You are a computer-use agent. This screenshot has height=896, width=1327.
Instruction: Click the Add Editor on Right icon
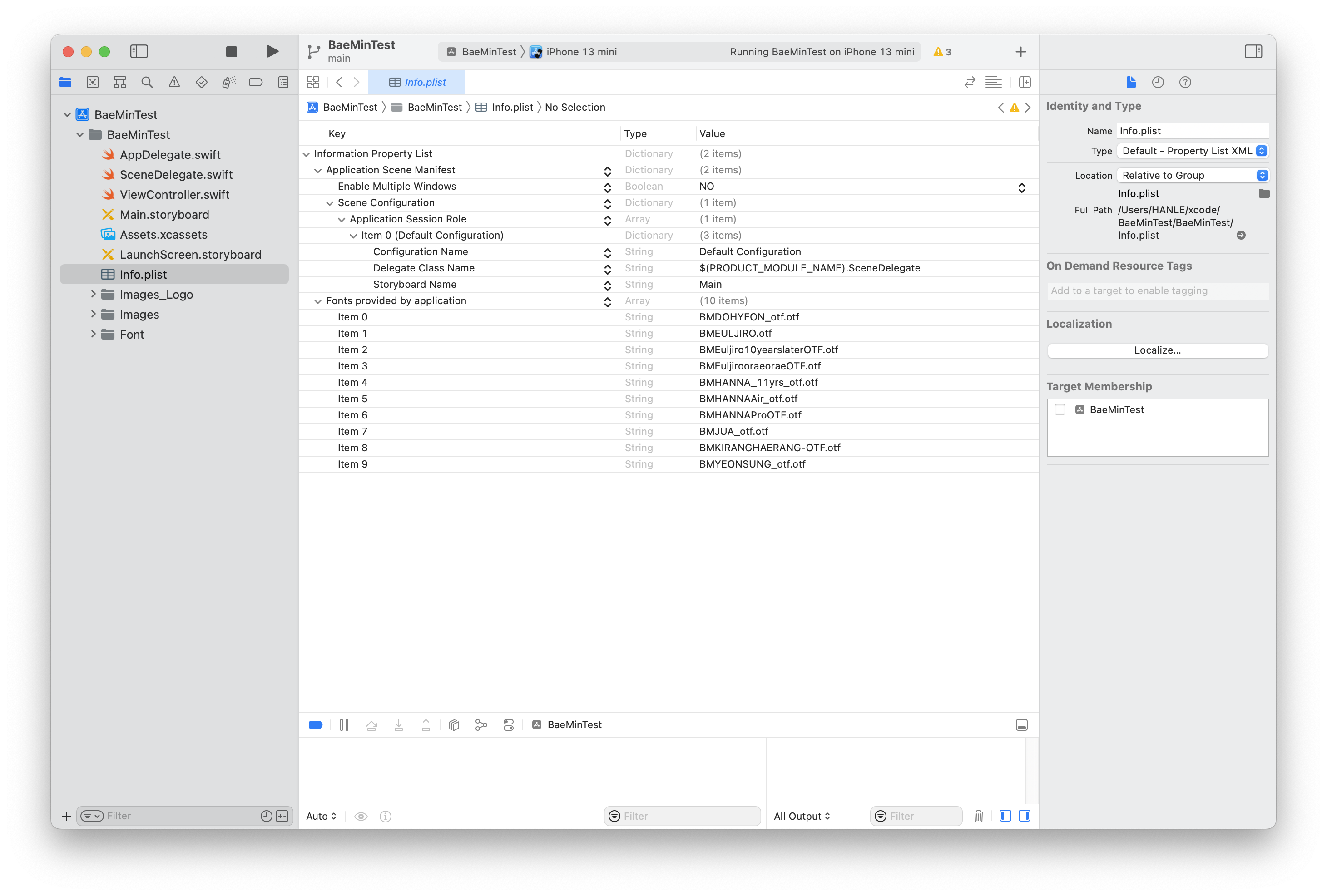1025,82
